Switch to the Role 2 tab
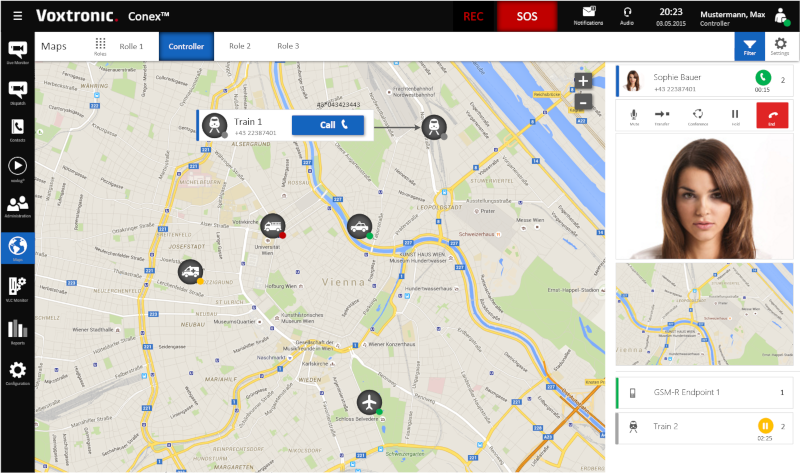The height and width of the screenshot is (473, 800). click(x=240, y=46)
